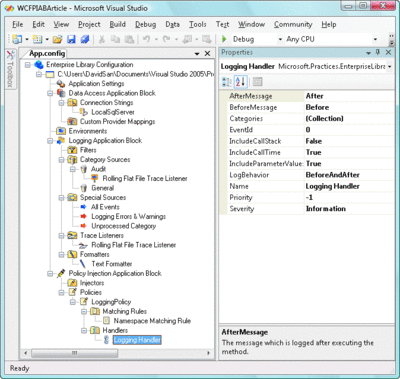Select the LoggingPolicy tree node
Viewport: 400px width, 379px height.
click(111, 302)
